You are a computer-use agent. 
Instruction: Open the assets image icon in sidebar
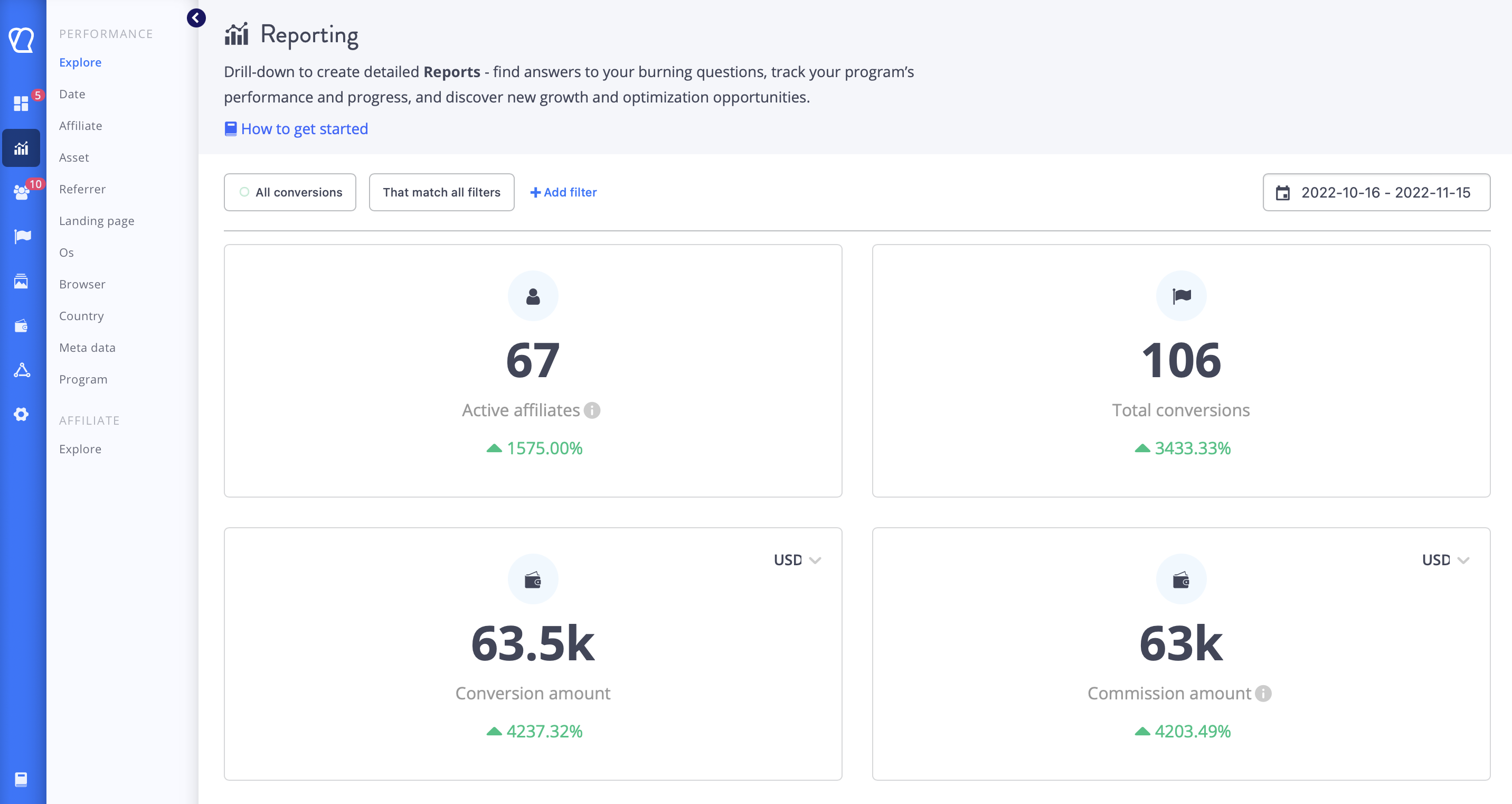(21, 282)
